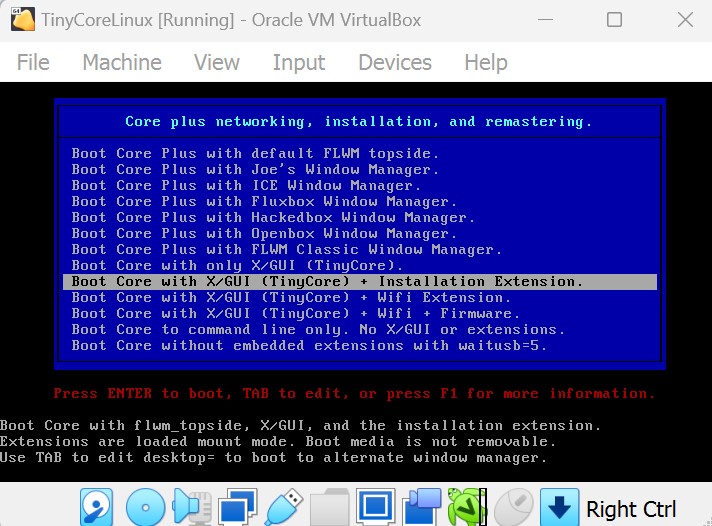Click the shared folders status icon
Screen dimensions: 712x526
point(329,507)
